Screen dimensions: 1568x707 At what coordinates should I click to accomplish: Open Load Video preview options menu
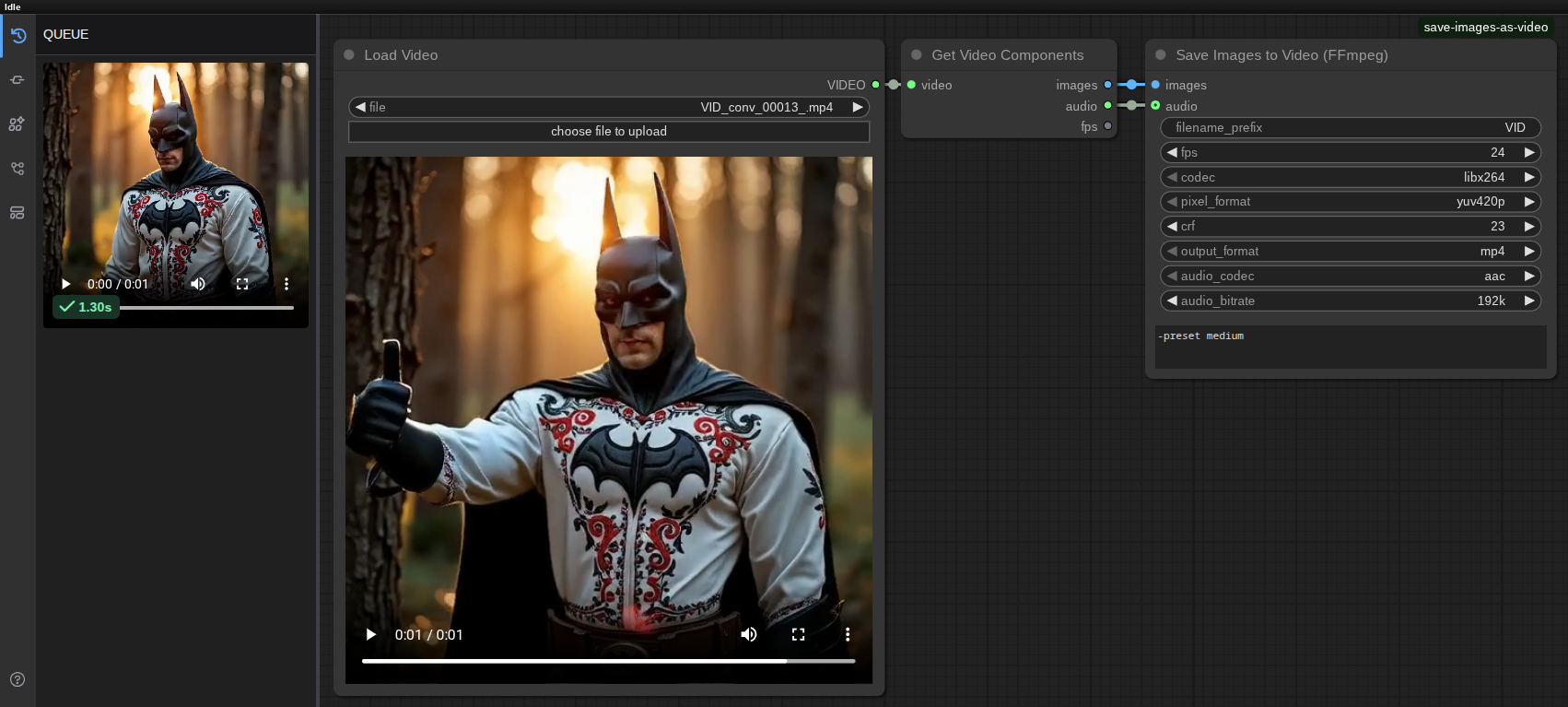click(x=848, y=634)
